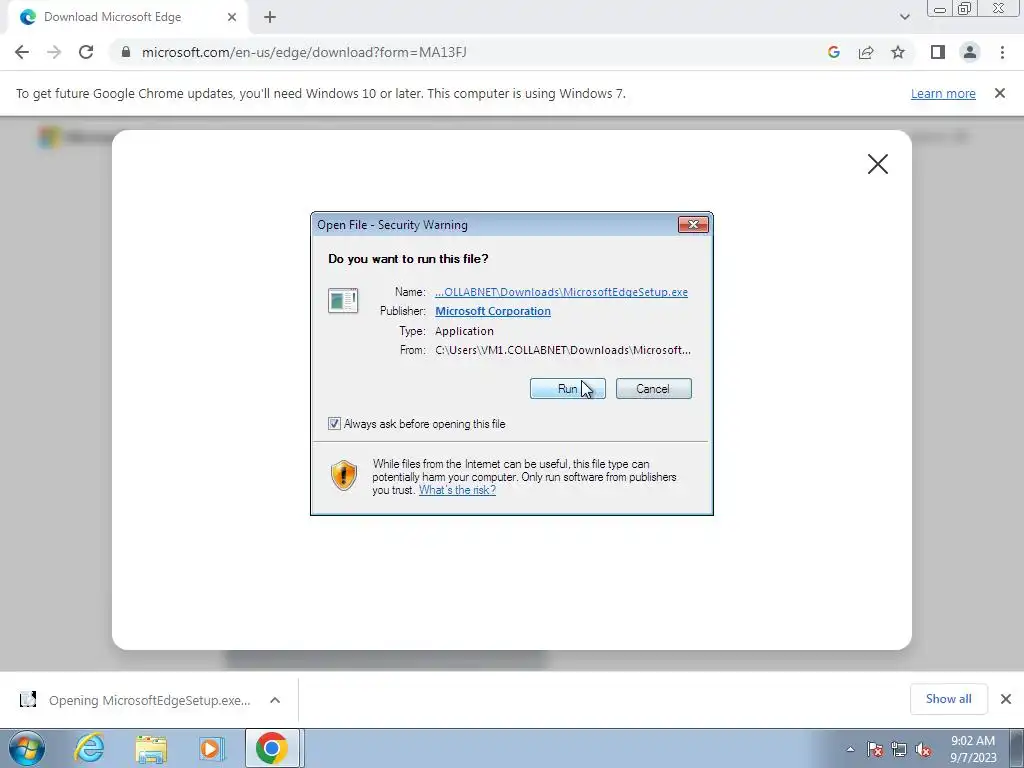
Task: Open the Chrome profile avatar
Action: pyautogui.click(x=970, y=52)
